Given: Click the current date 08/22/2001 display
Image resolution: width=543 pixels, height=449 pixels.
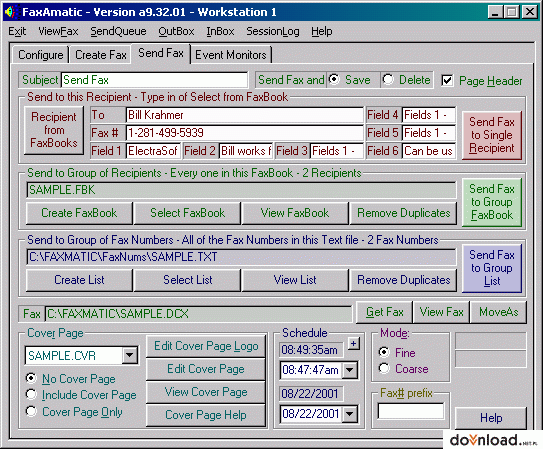Looking at the screenshot, I should pyautogui.click(x=311, y=394).
